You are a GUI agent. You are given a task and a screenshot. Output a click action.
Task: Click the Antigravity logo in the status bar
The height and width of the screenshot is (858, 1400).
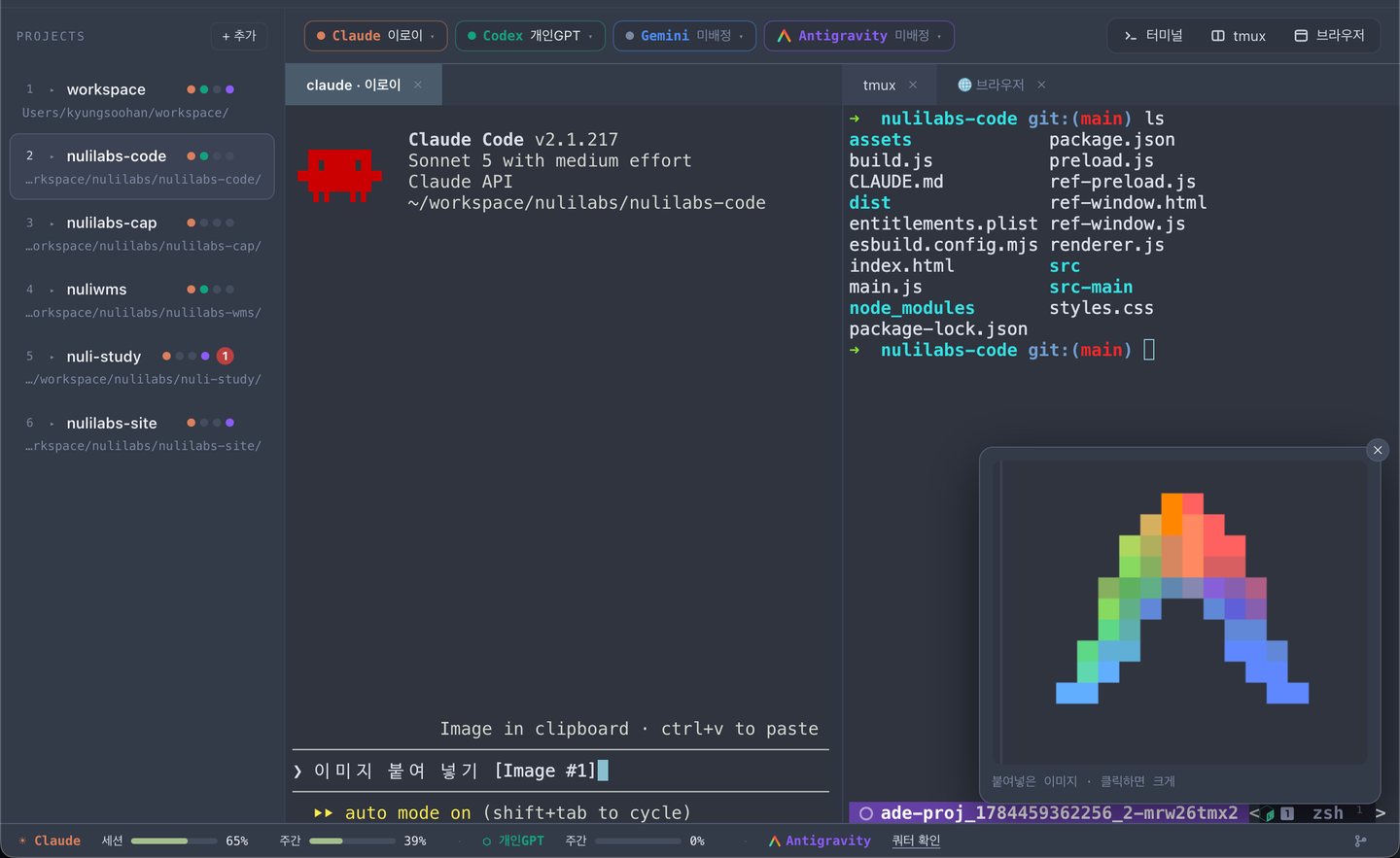coord(775,841)
